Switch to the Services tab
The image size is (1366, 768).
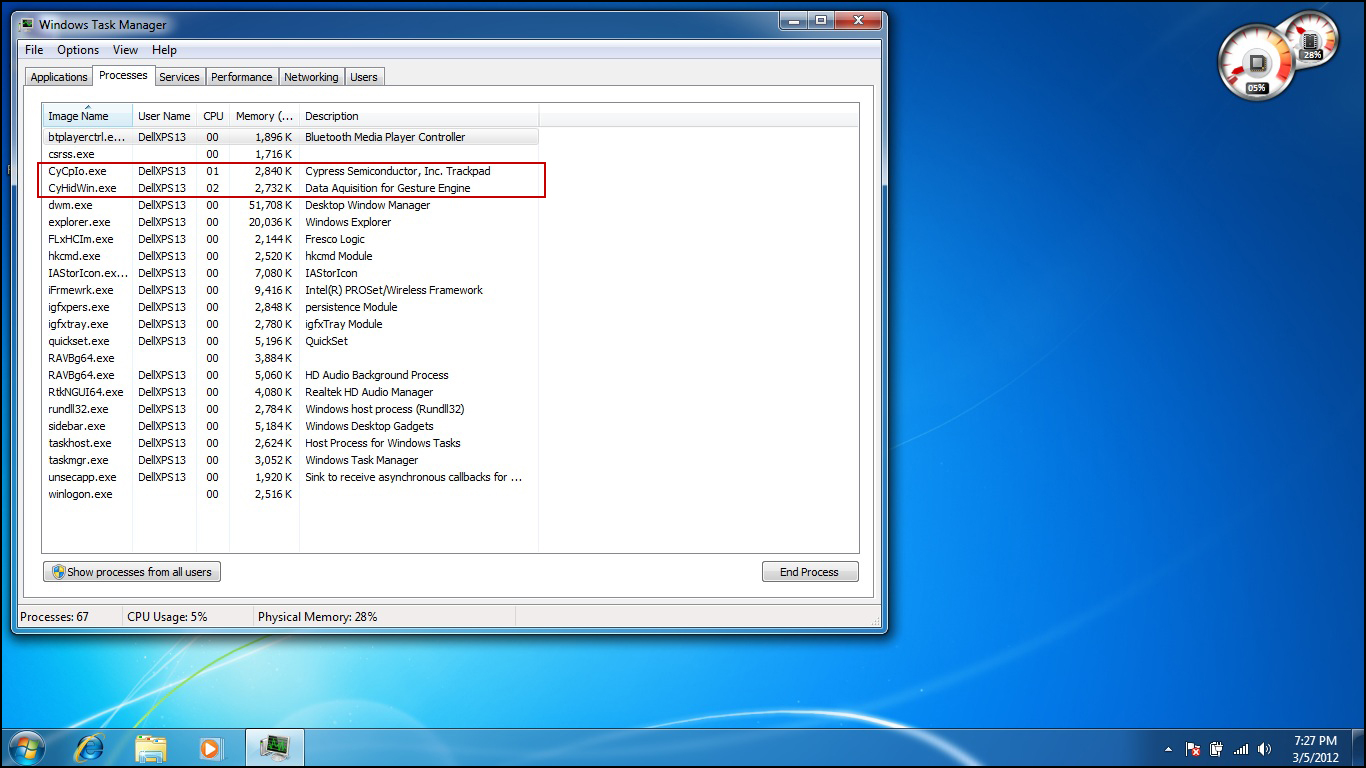[x=179, y=77]
